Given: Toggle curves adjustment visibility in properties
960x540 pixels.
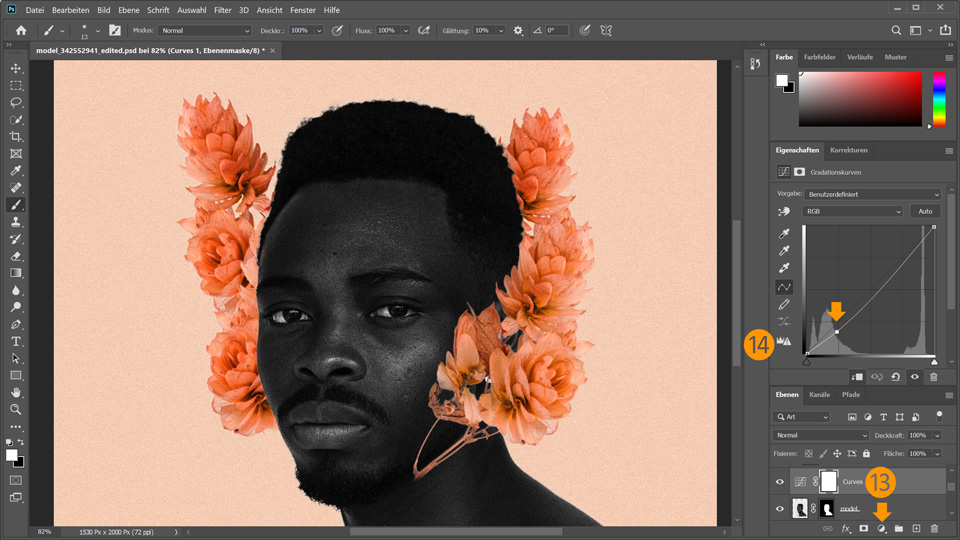Looking at the screenshot, I should [914, 377].
